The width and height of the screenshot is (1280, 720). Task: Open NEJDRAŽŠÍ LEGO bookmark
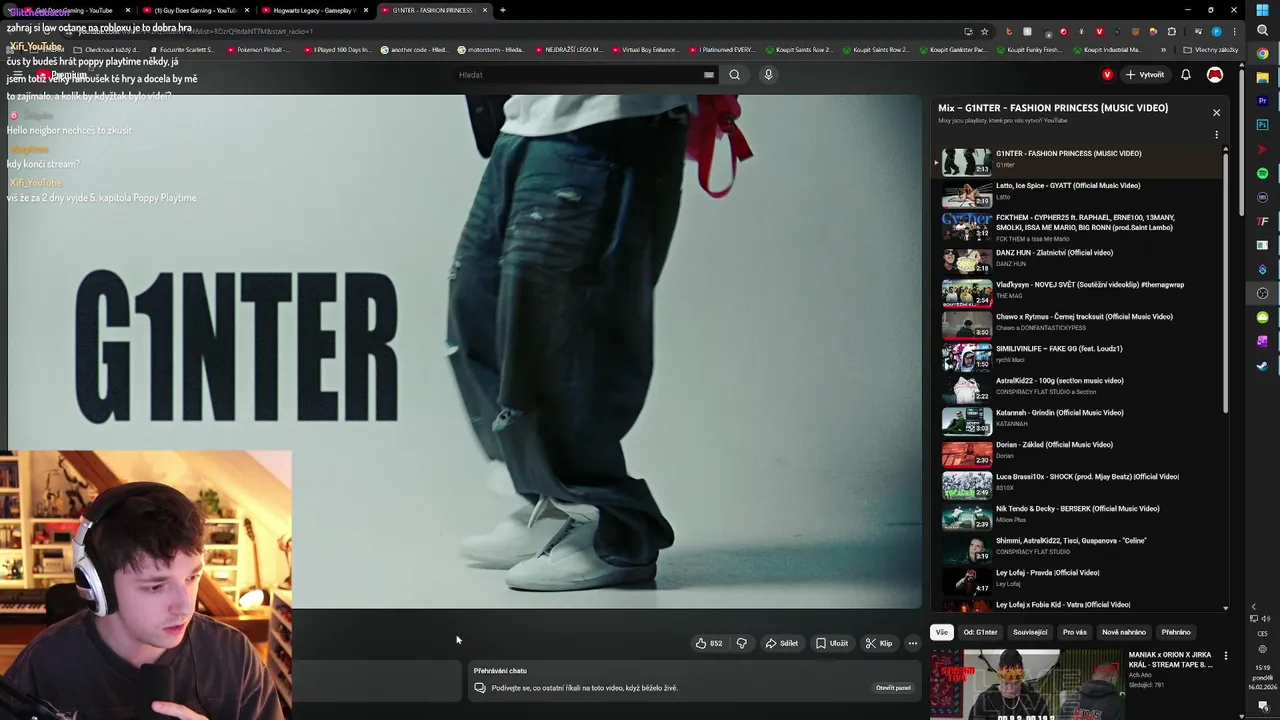pos(569,50)
